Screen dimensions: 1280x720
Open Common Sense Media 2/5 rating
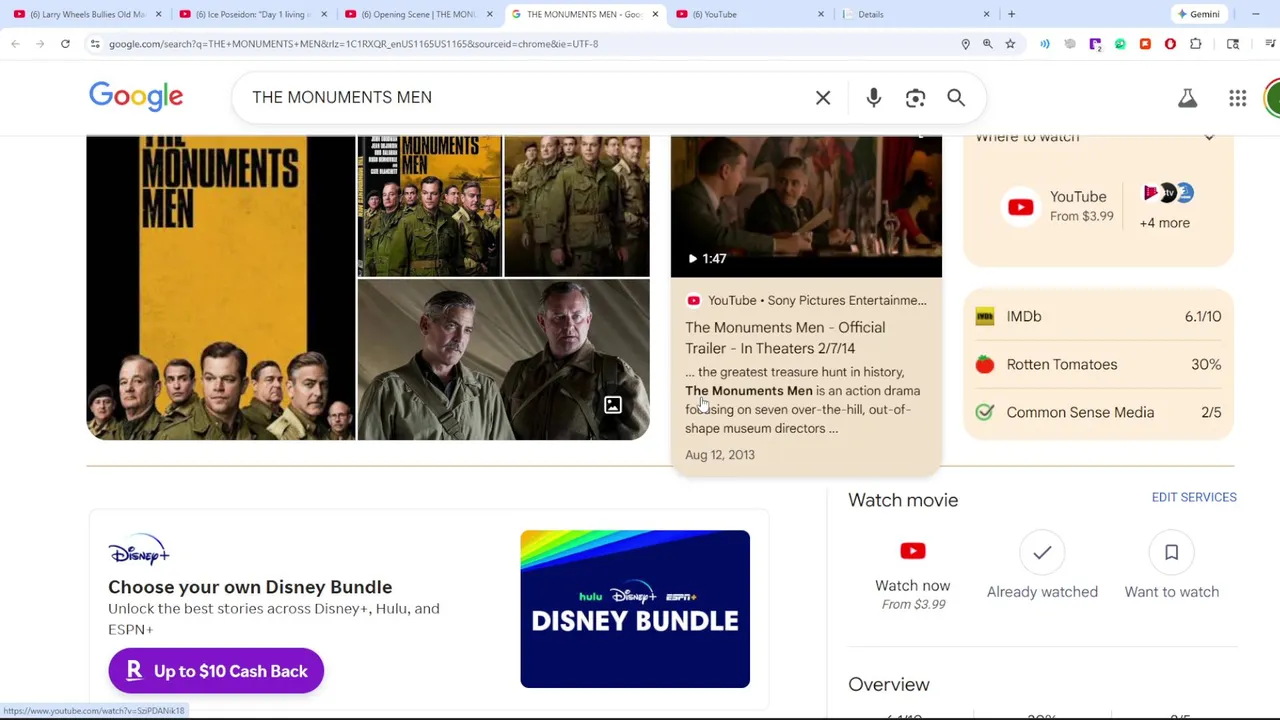tap(1098, 412)
